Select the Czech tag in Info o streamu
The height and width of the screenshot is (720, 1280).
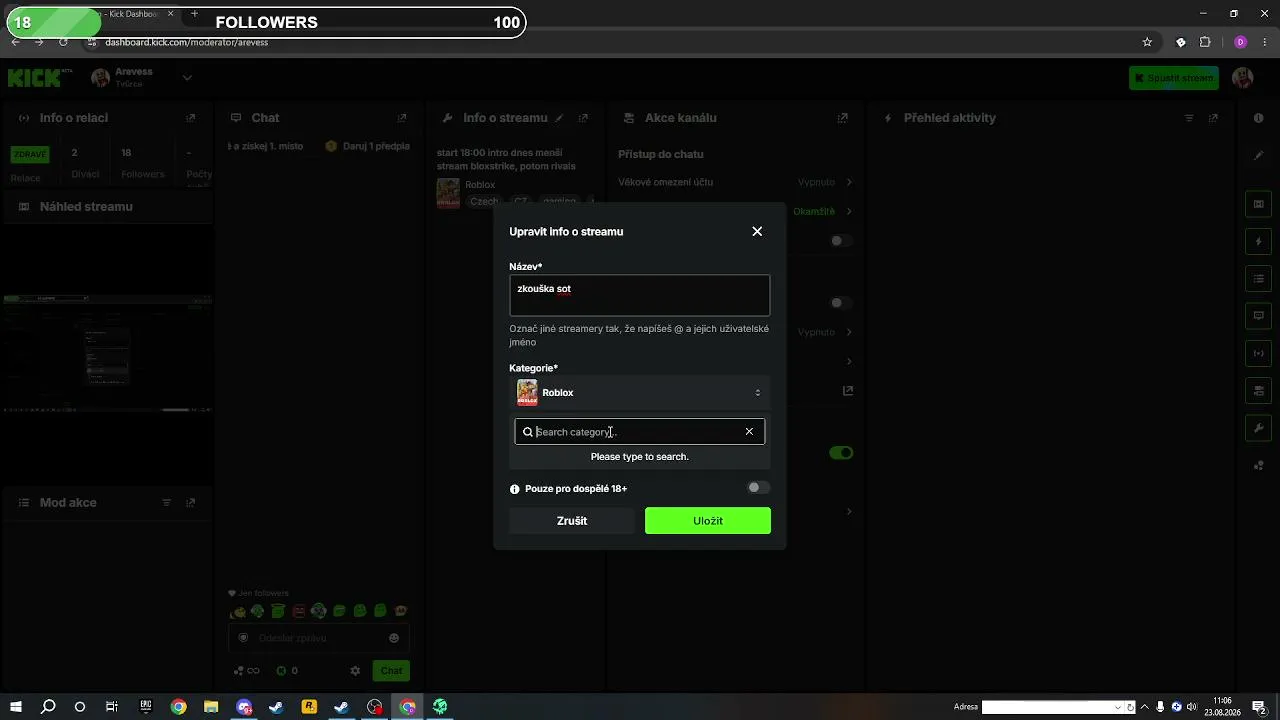point(484,201)
